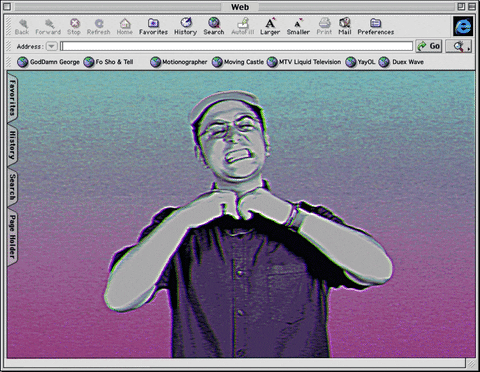Open the Search side tab
This screenshot has height=372, width=480.
(12, 187)
